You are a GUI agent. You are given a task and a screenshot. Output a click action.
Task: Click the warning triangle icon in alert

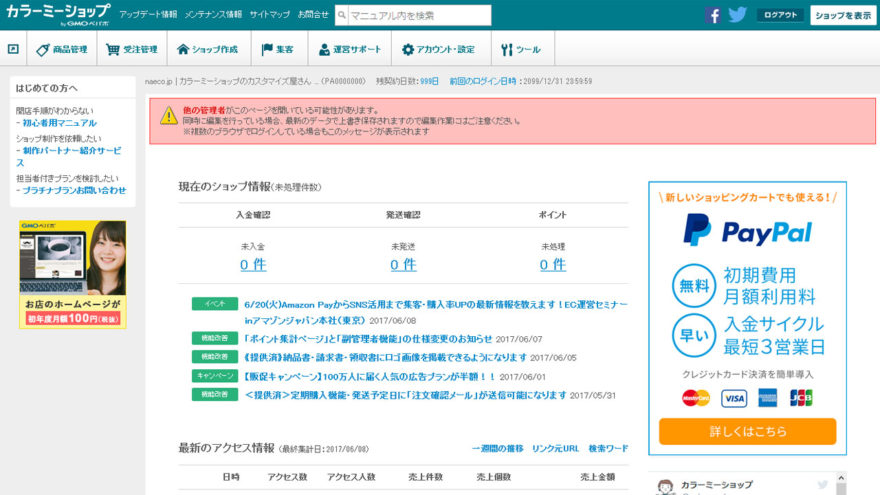[x=168, y=116]
